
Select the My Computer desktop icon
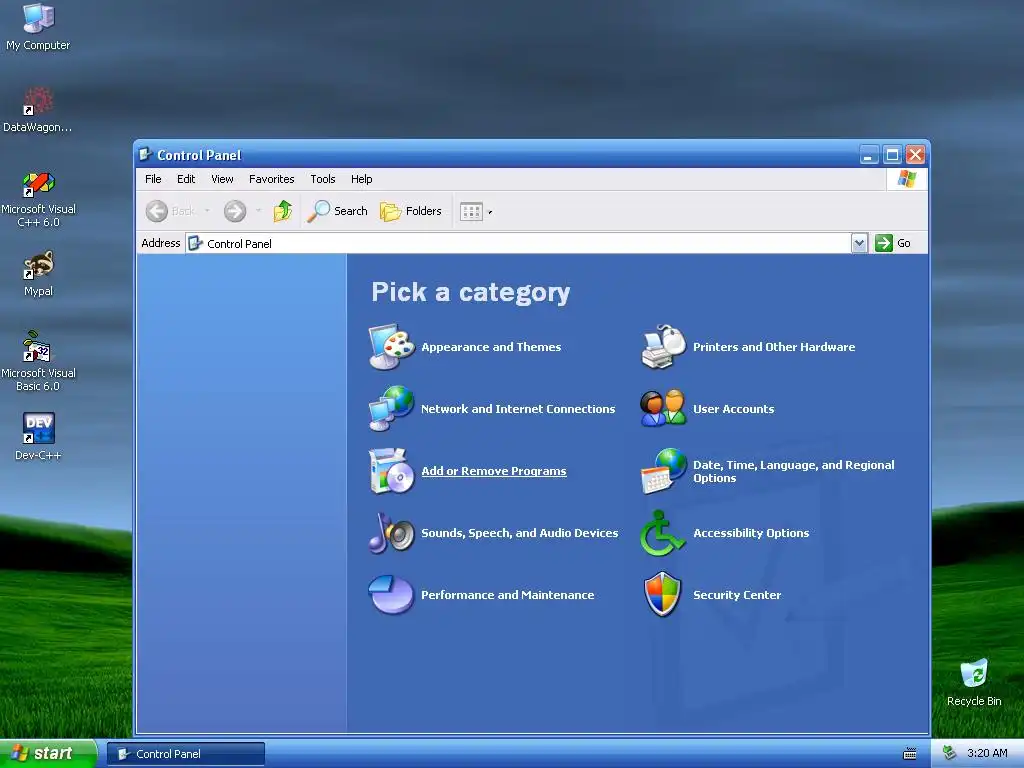[x=38, y=27]
